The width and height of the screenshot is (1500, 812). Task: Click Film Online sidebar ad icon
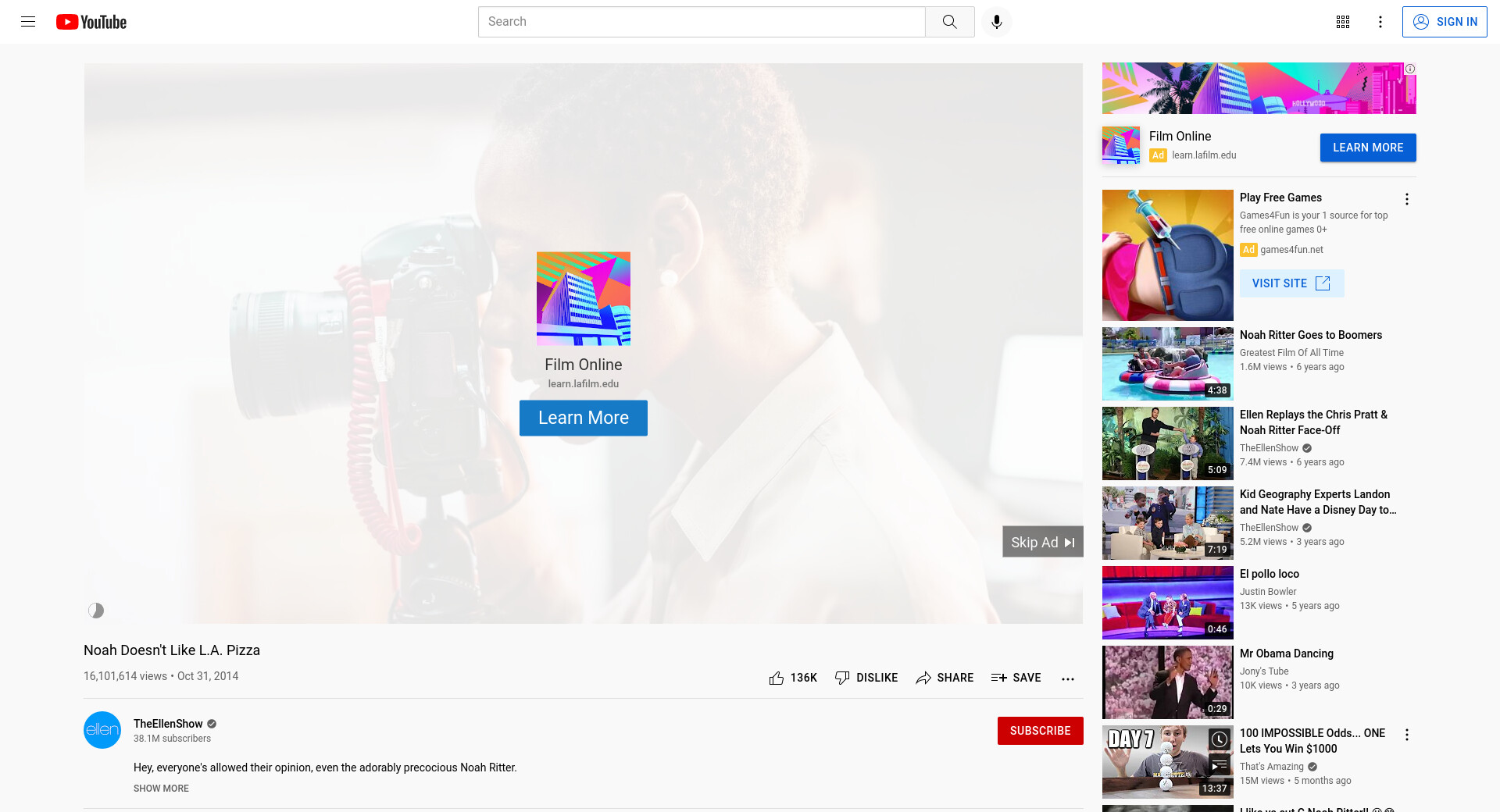[1121, 145]
